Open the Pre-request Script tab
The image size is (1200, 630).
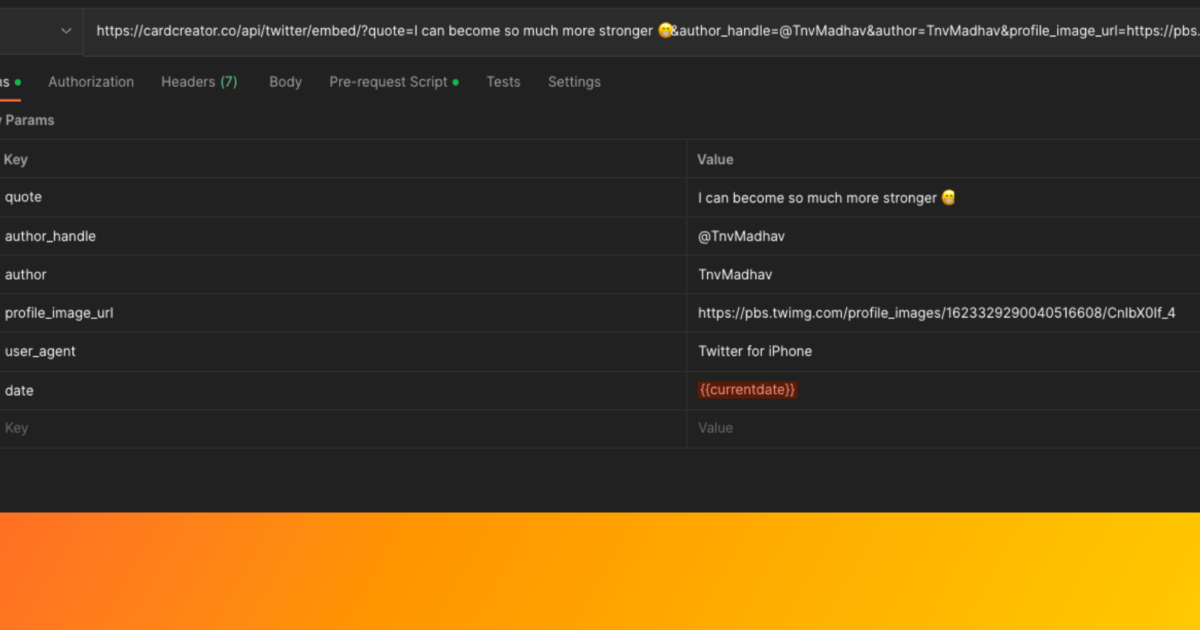click(388, 82)
